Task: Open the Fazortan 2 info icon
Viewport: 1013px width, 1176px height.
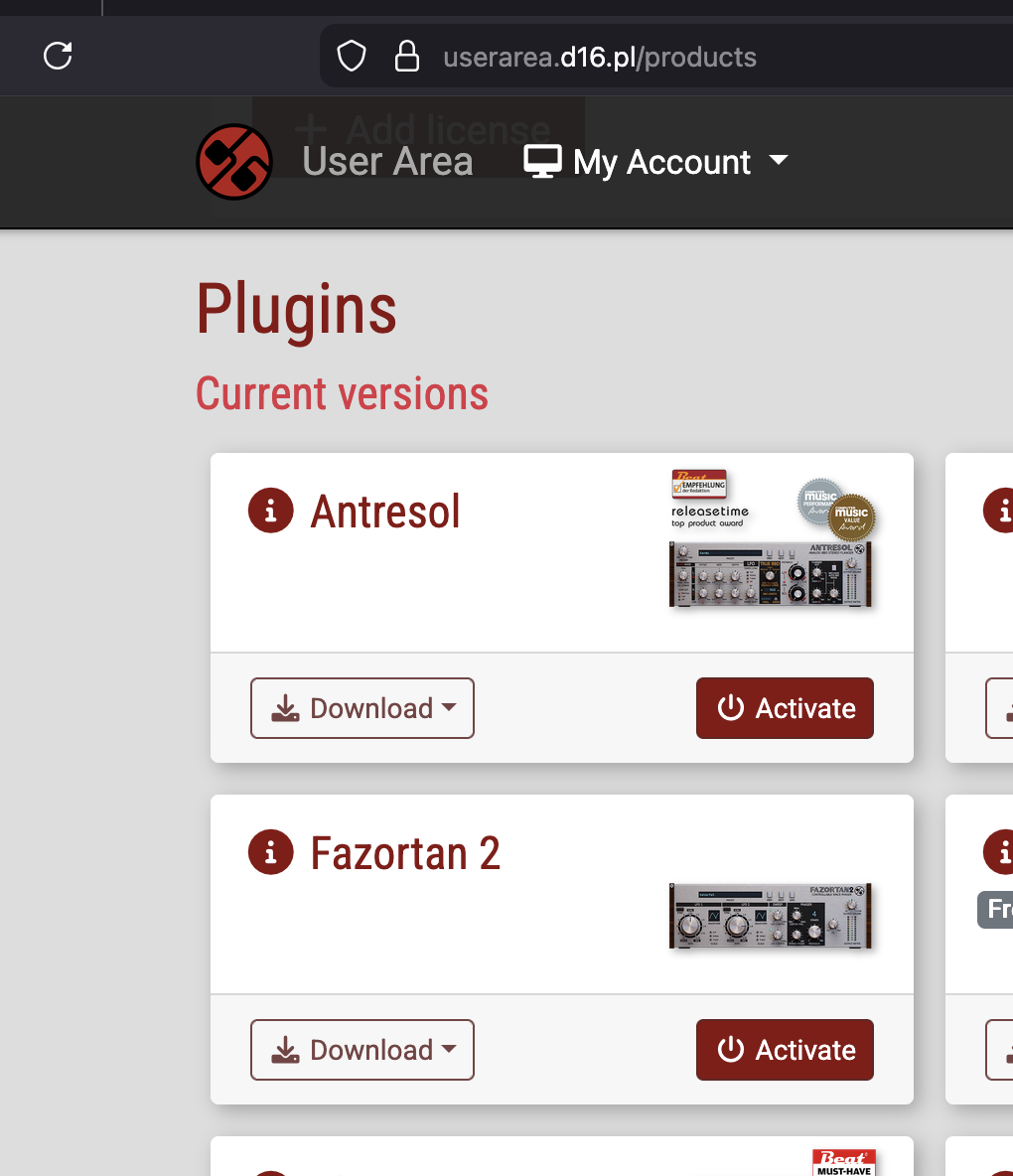Action: coord(270,853)
